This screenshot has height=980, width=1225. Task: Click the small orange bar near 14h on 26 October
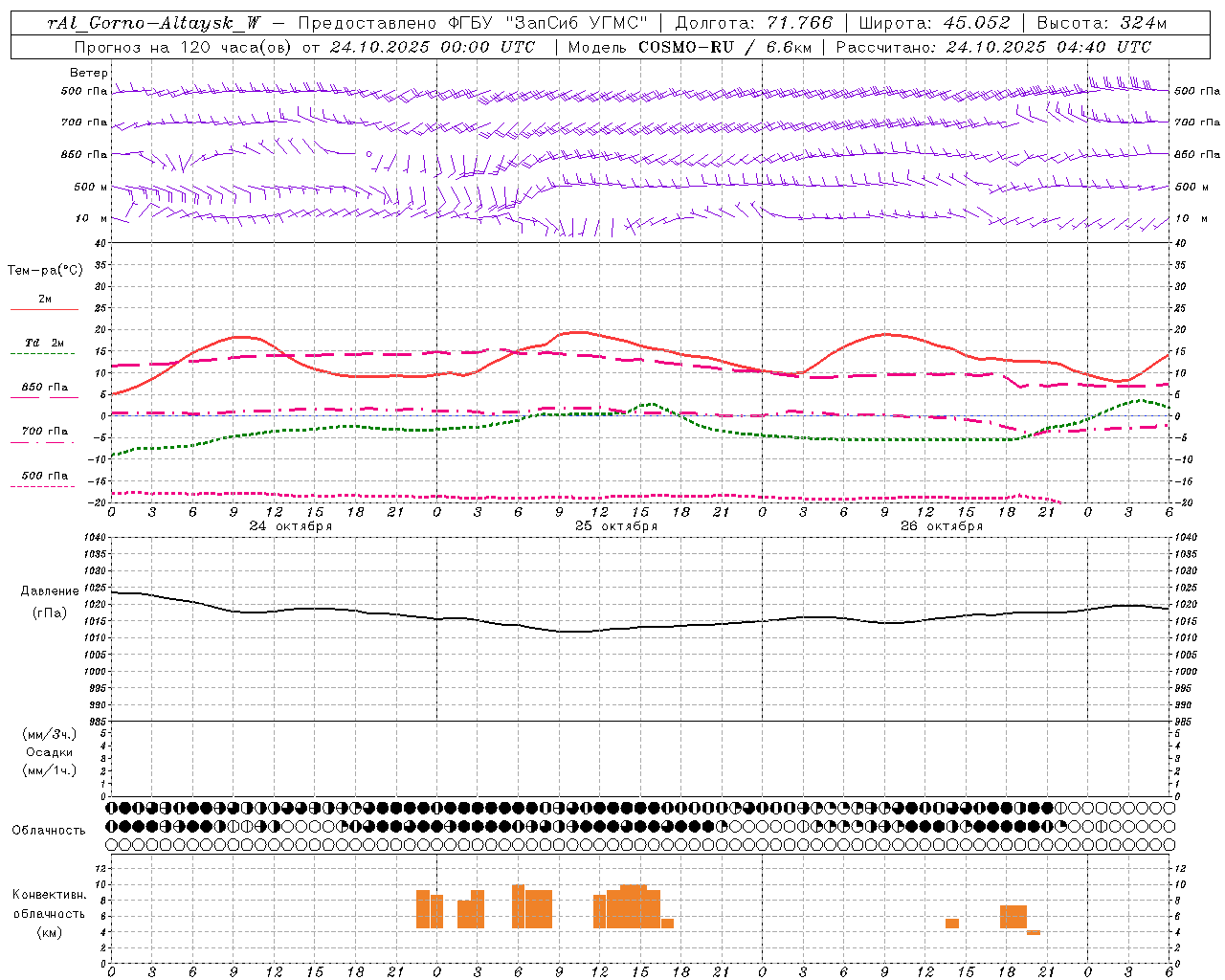coord(952,924)
